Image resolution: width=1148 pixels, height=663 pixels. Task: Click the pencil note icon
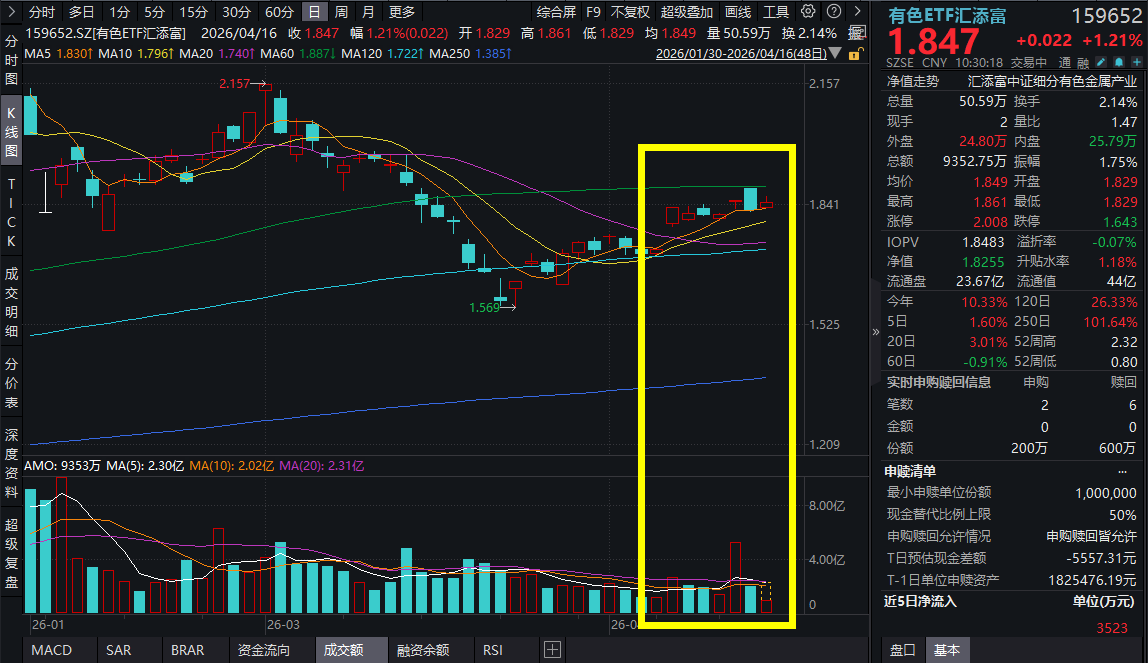tap(1097, 61)
